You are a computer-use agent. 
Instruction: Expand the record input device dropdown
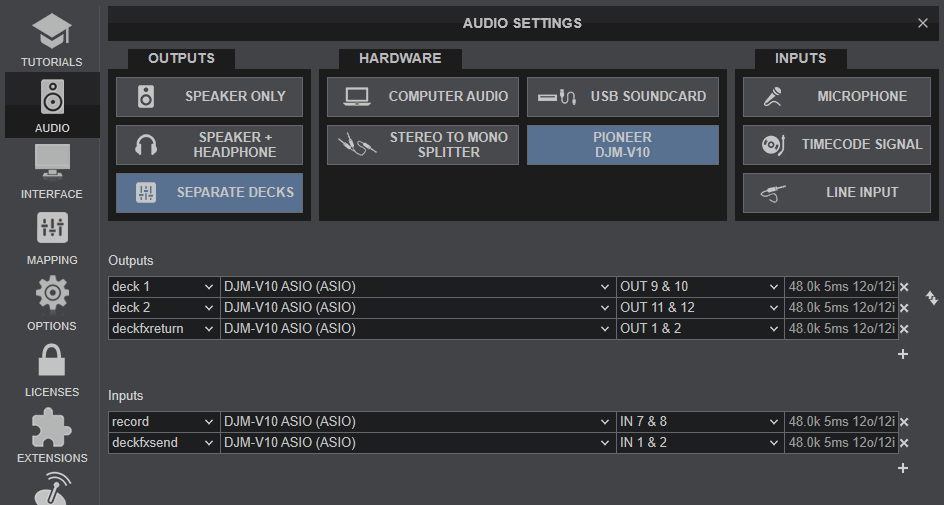[418, 422]
